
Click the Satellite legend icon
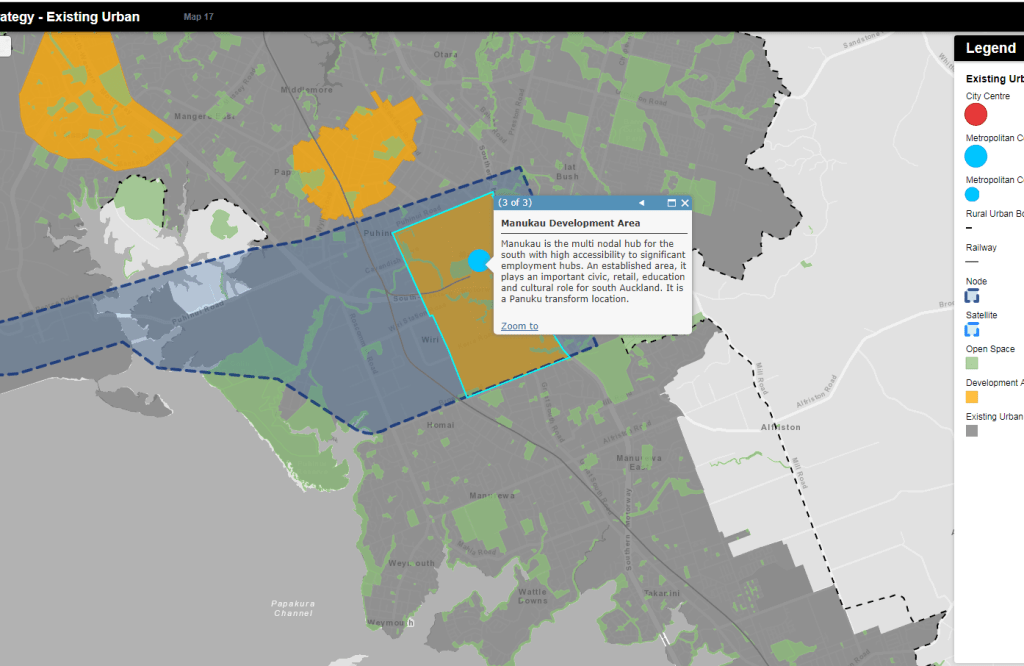972,330
